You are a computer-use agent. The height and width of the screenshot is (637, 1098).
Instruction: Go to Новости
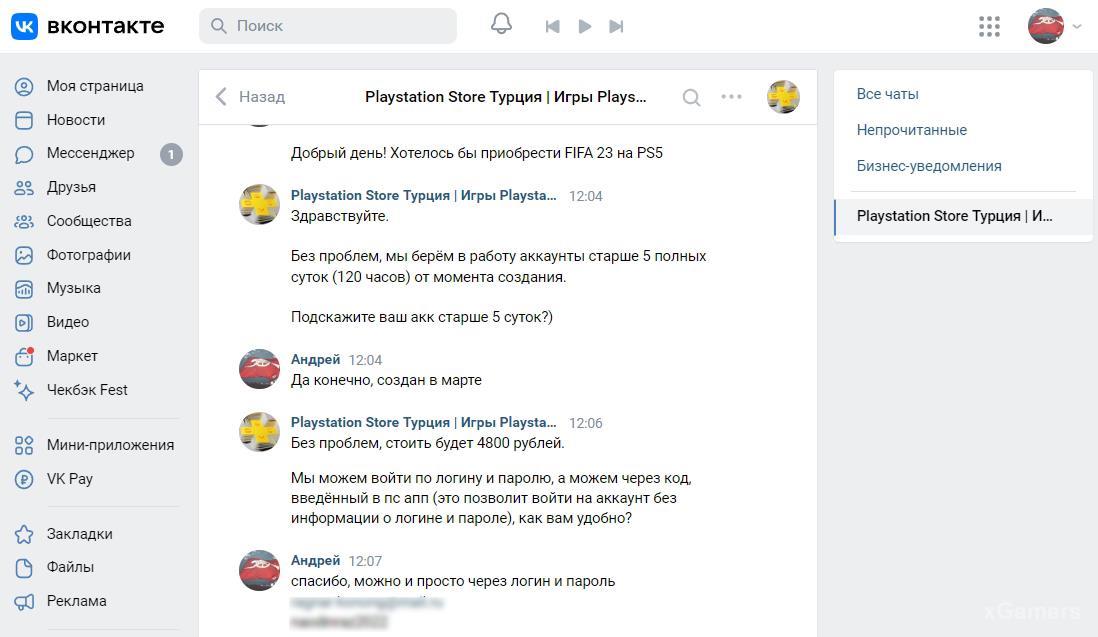[x=76, y=120]
